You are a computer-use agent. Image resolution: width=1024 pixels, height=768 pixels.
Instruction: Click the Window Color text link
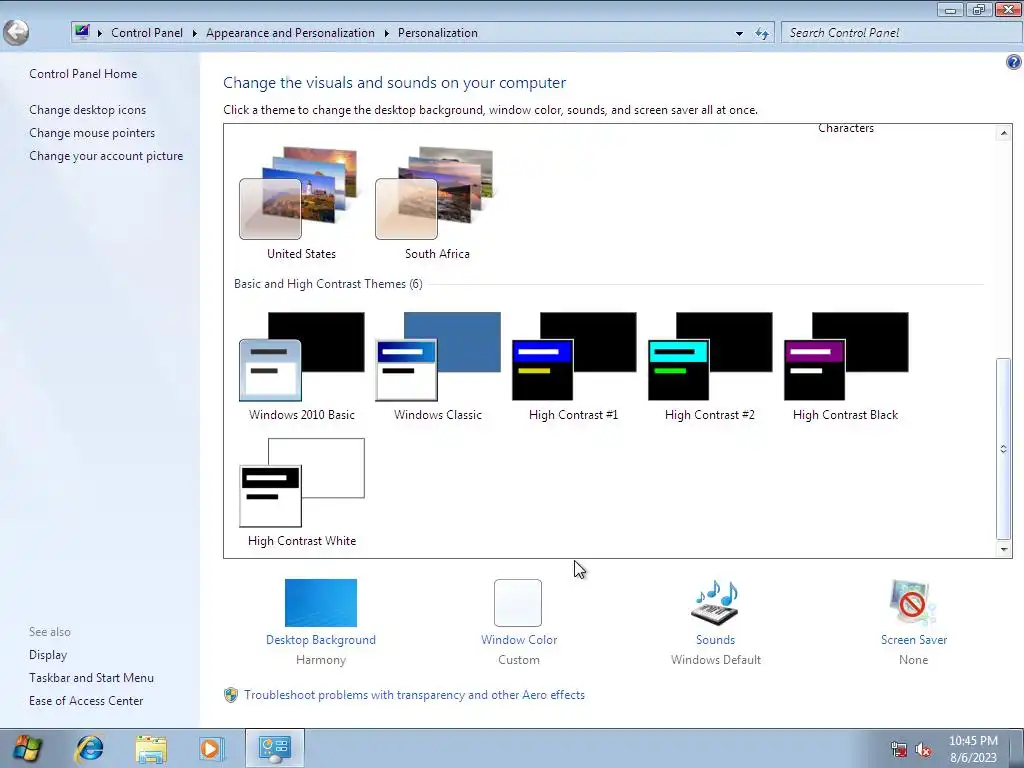(x=519, y=639)
